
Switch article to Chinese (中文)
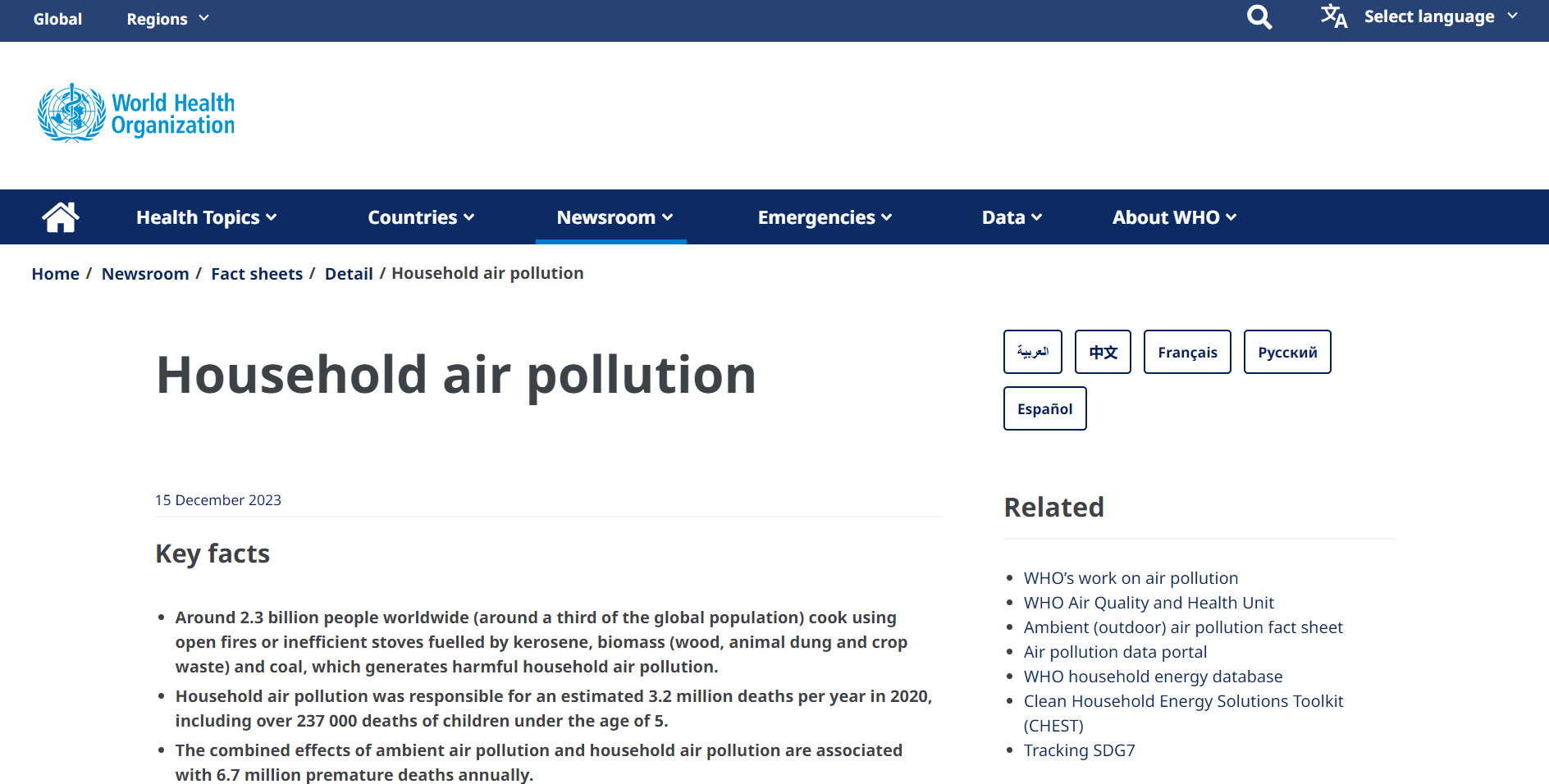[1103, 352]
